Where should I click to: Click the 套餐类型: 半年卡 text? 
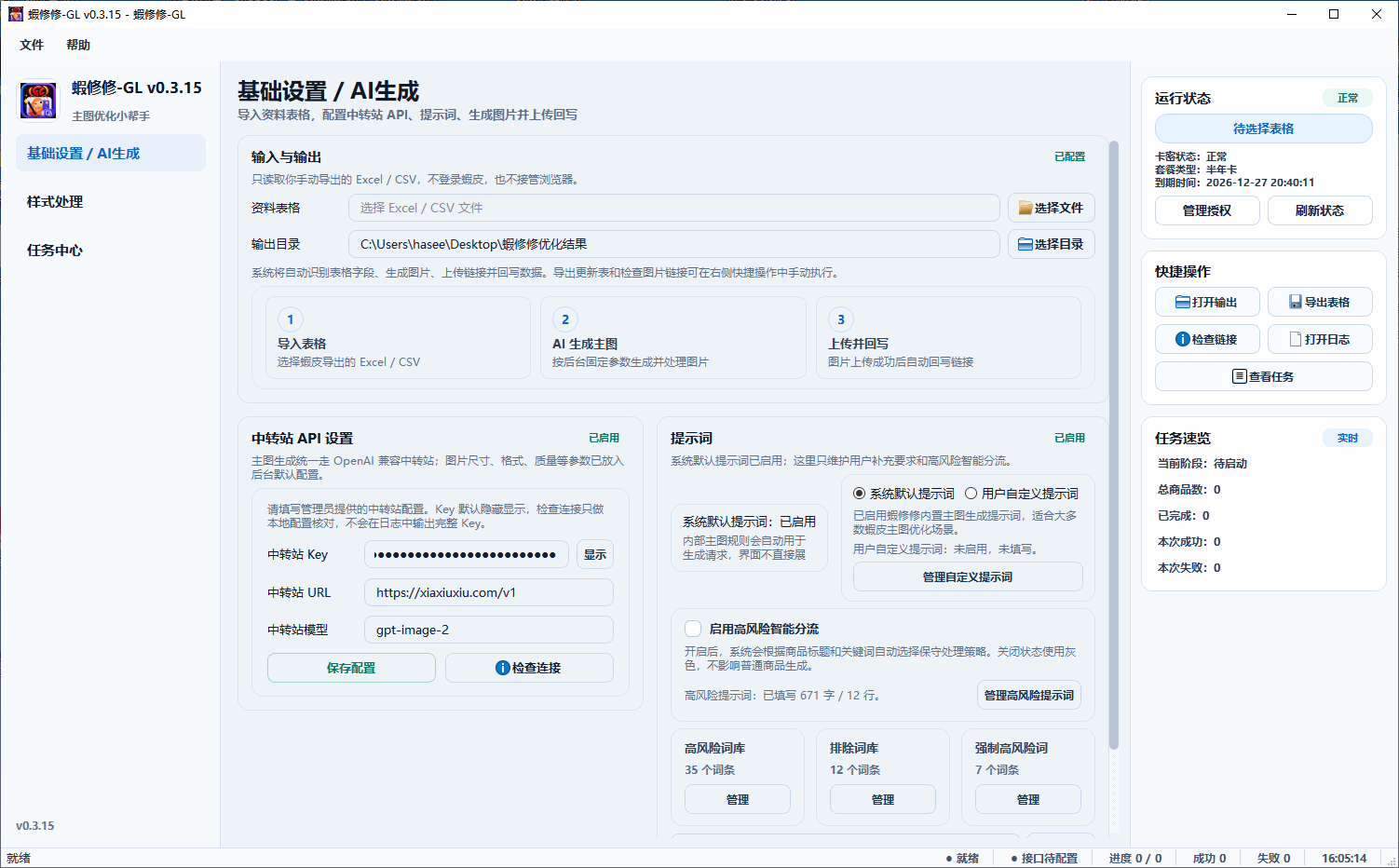1196,170
